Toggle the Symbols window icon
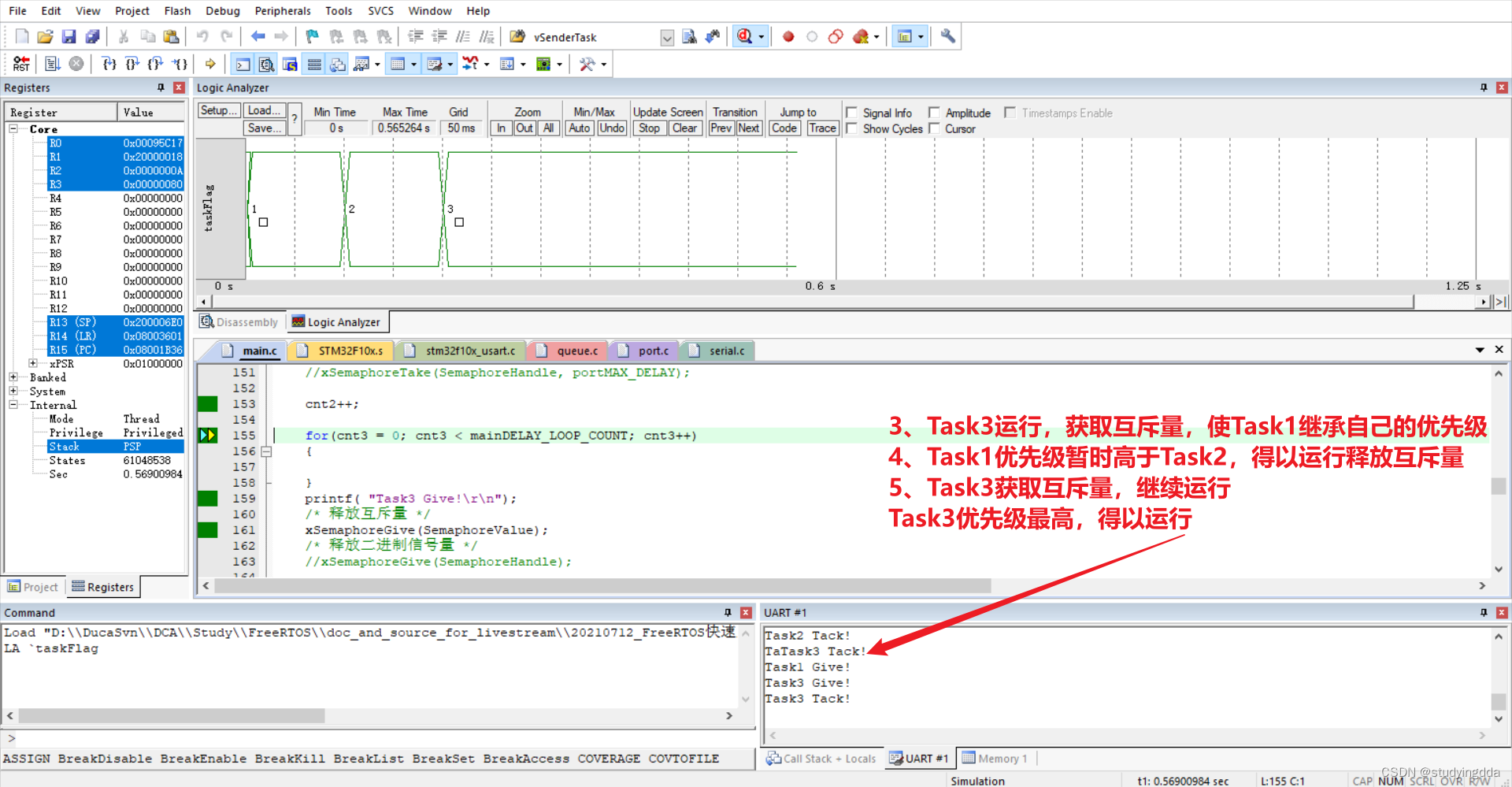Screen dimensions: 1512x787 (x=291, y=65)
